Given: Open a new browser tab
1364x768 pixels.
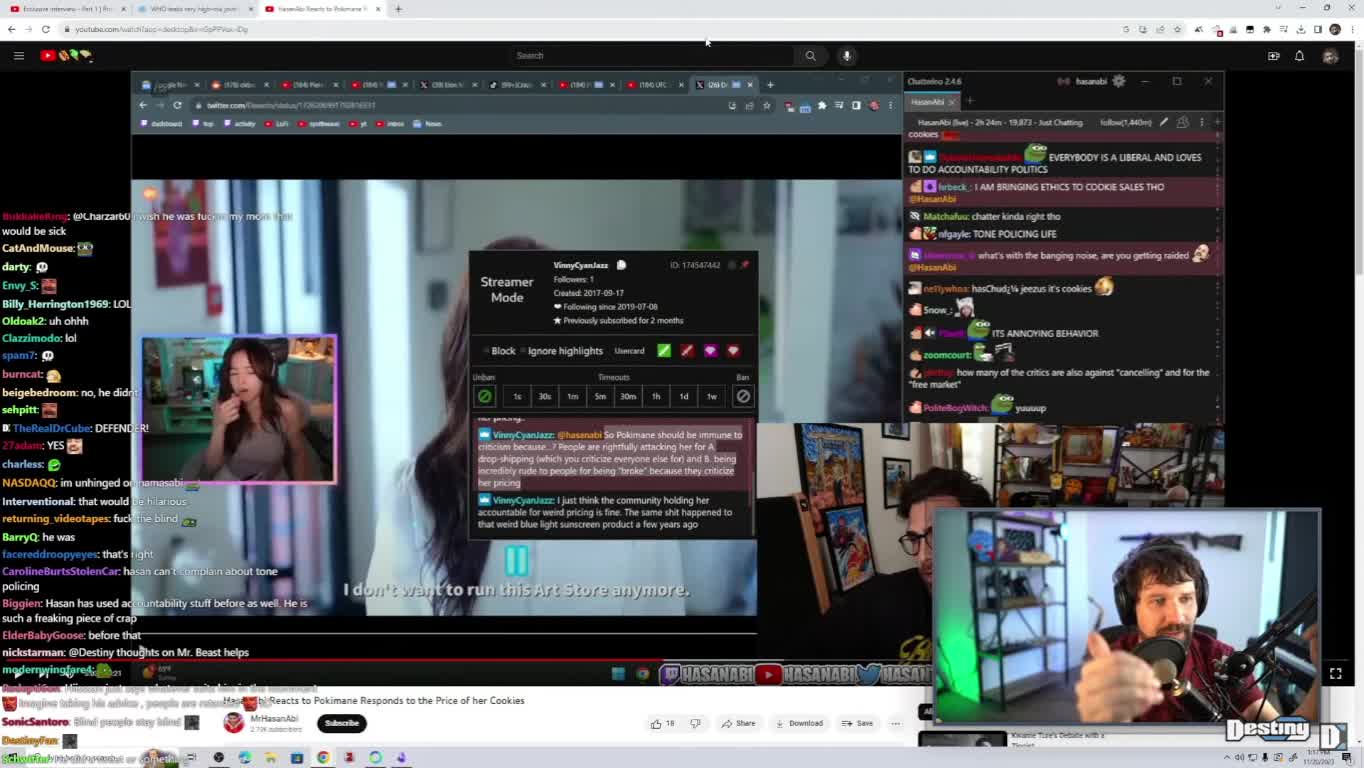Looking at the screenshot, I should click(398, 9).
